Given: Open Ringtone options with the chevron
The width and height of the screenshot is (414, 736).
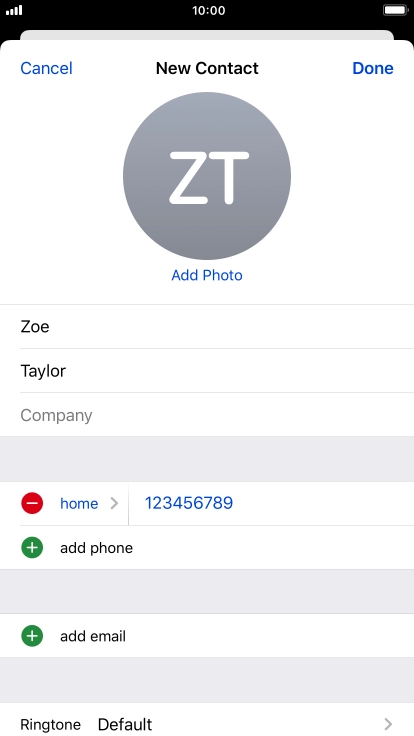Looking at the screenshot, I should pos(388,724).
